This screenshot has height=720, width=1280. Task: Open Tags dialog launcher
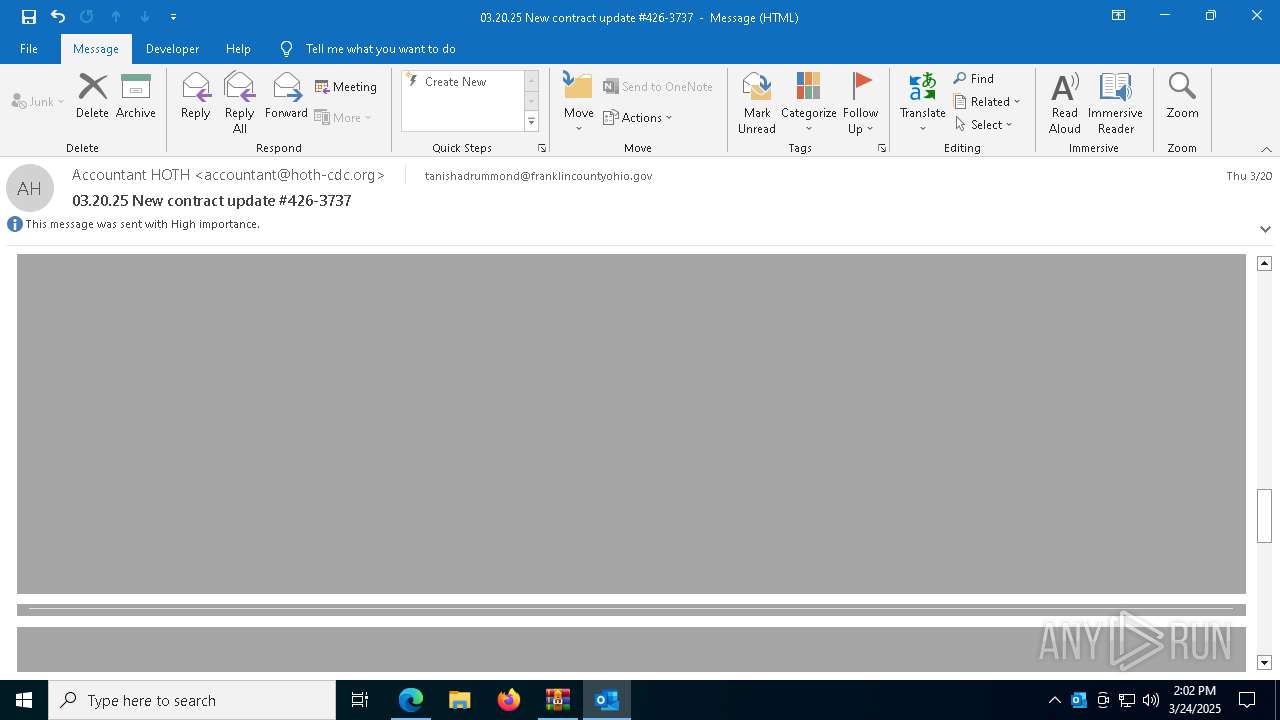[882, 148]
